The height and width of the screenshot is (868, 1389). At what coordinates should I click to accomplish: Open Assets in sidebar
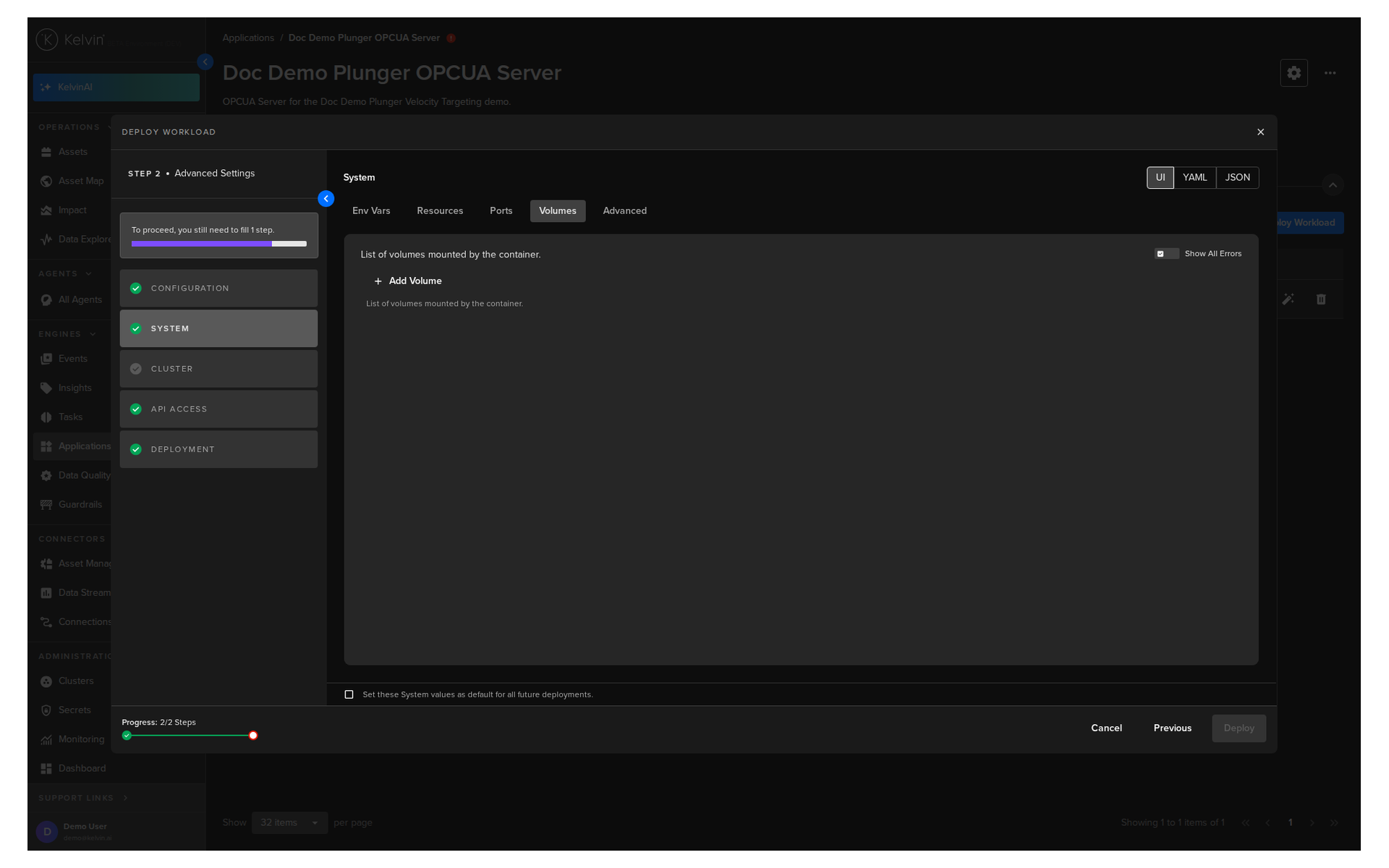[x=72, y=152]
